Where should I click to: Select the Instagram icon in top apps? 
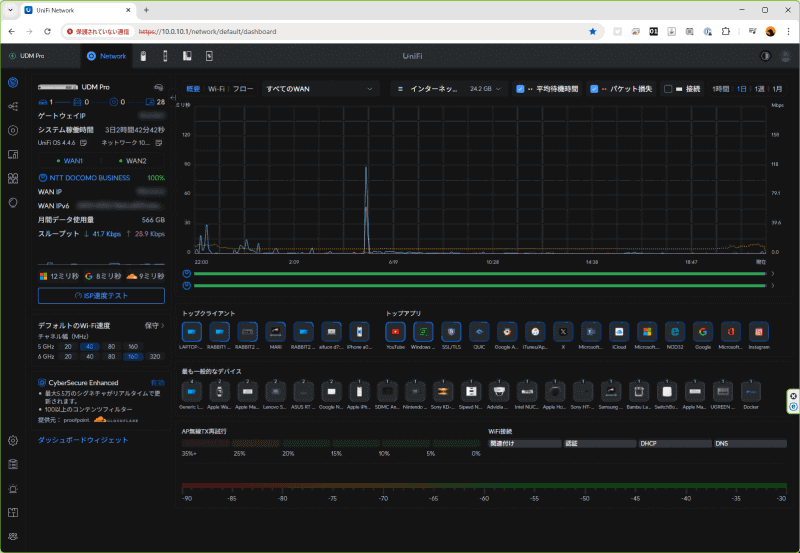759,332
